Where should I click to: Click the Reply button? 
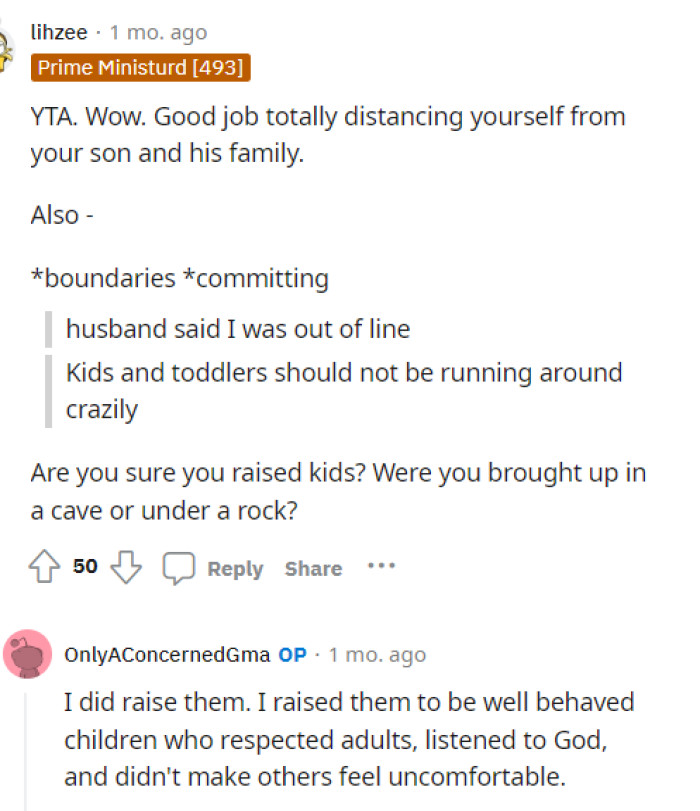point(235,568)
